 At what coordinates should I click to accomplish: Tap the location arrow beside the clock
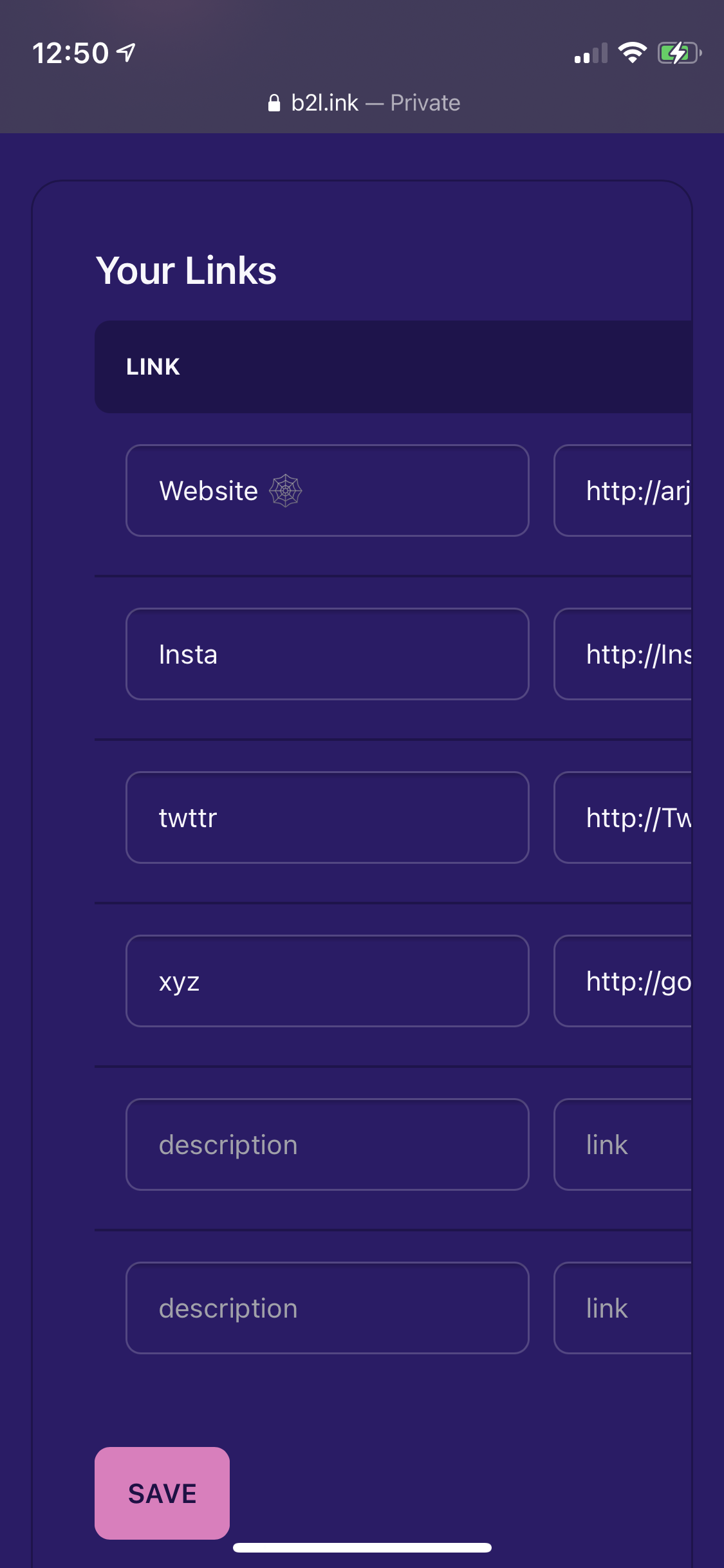(x=125, y=53)
